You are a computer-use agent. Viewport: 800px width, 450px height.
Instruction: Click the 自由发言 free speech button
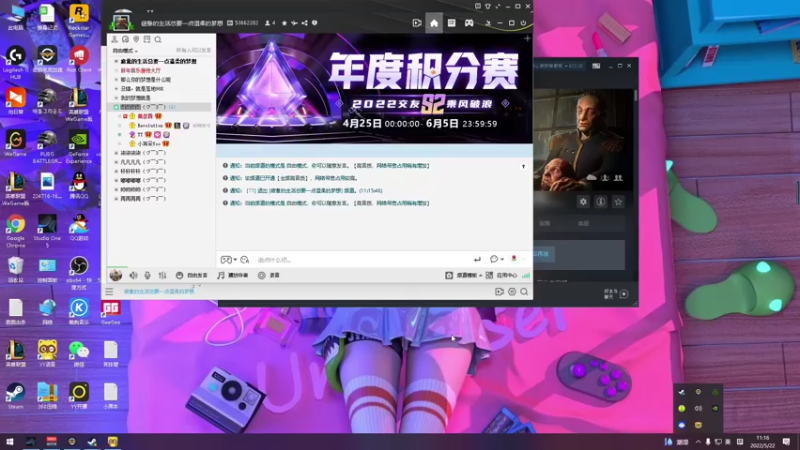(192, 276)
